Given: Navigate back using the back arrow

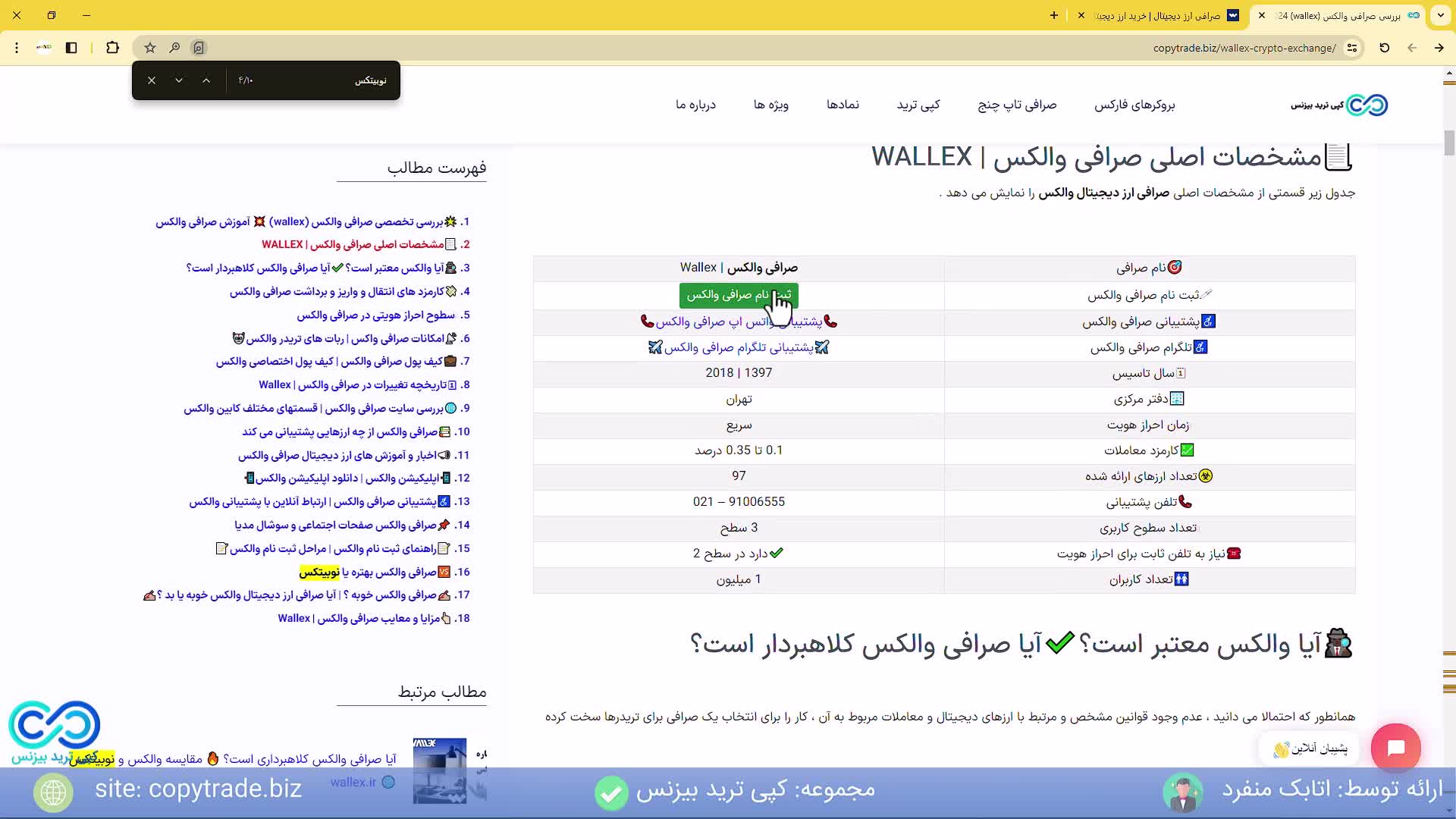Looking at the screenshot, I should point(1412,48).
